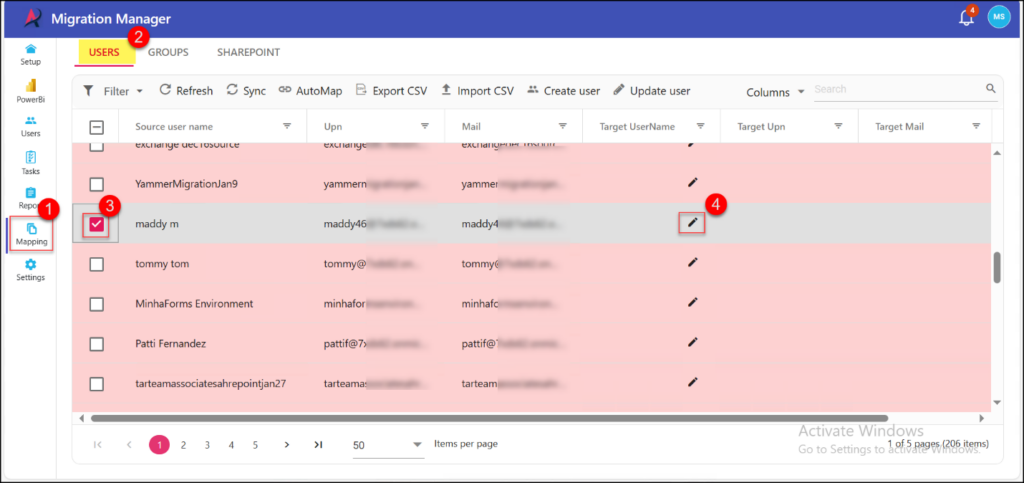Image resolution: width=1024 pixels, height=483 pixels.
Task: Go to page 3
Action: tap(207, 445)
